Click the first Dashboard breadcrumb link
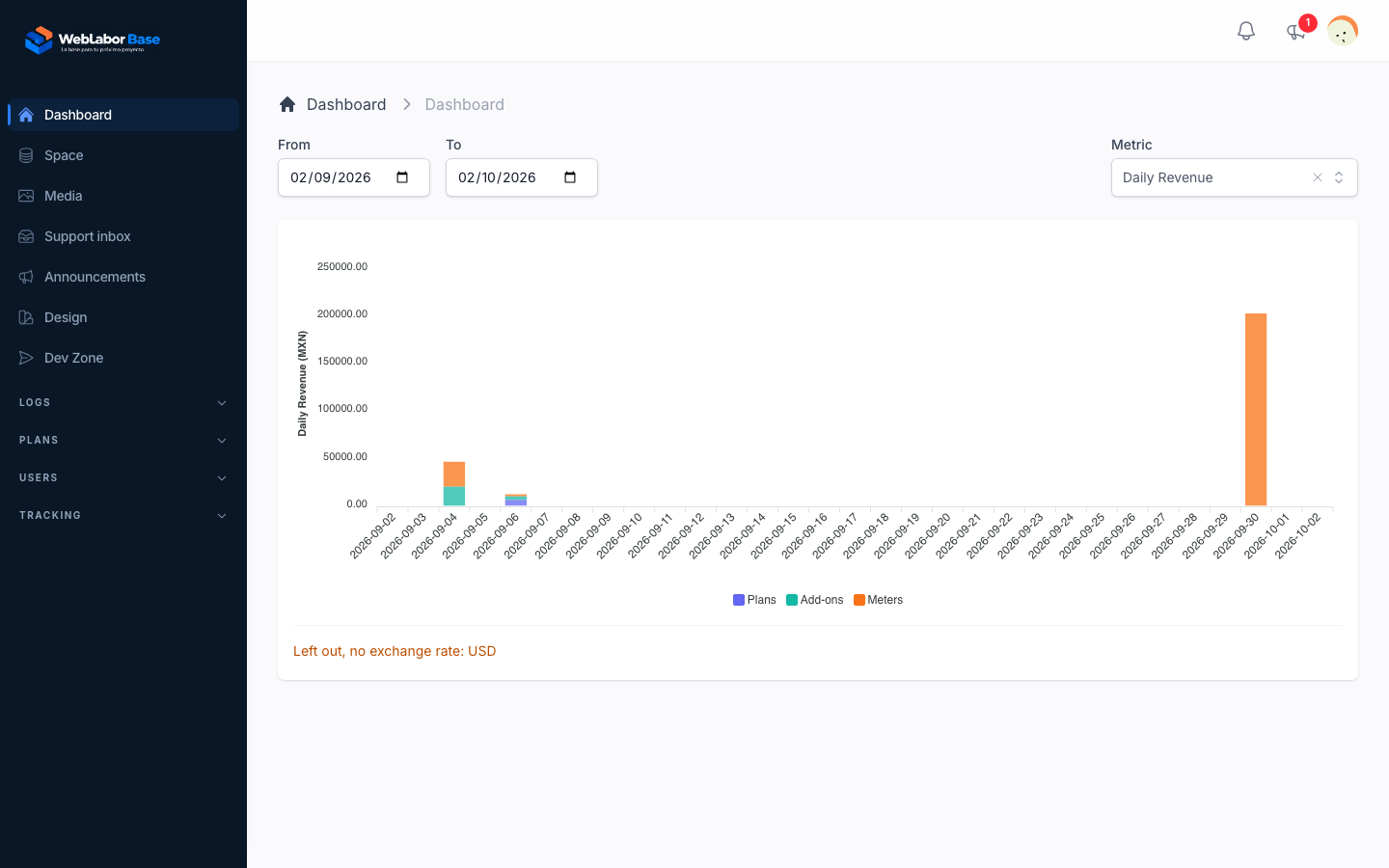This screenshot has height=868, width=1389. (346, 104)
